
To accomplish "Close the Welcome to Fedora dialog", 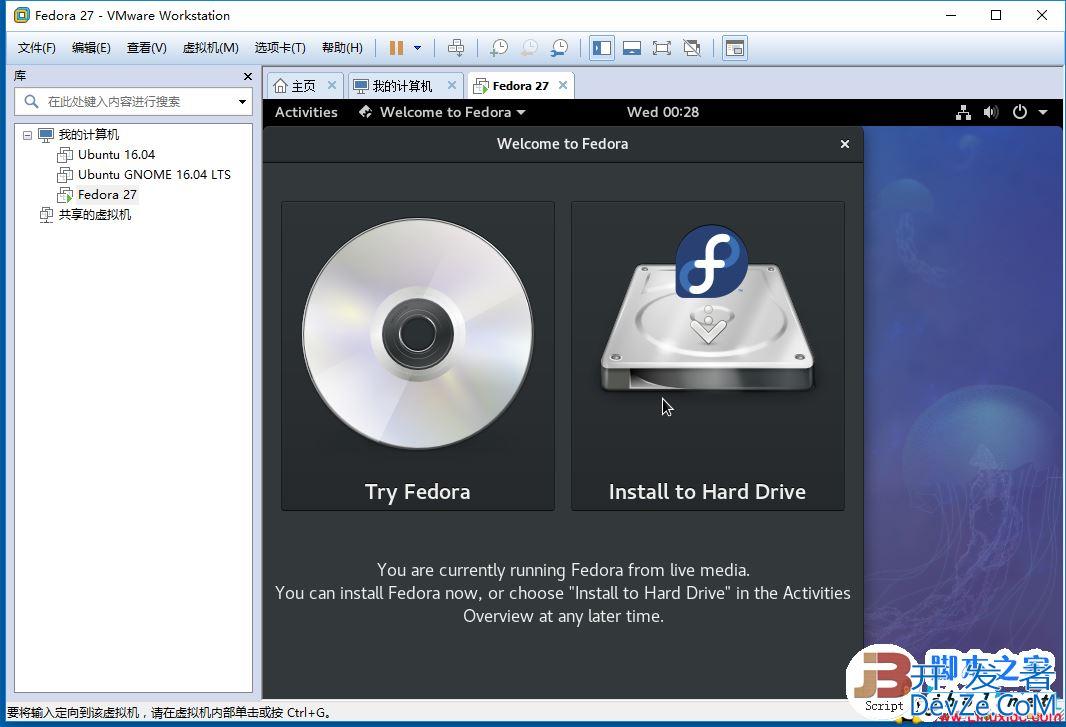I will pos(845,144).
